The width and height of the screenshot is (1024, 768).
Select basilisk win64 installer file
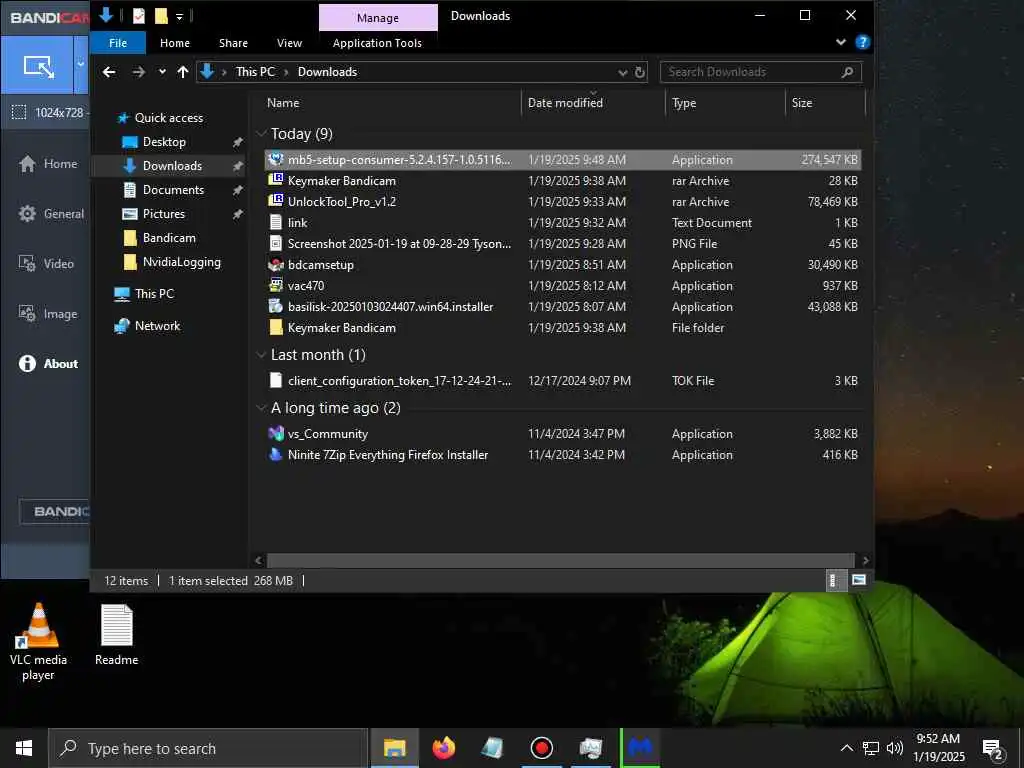click(562, 306)
